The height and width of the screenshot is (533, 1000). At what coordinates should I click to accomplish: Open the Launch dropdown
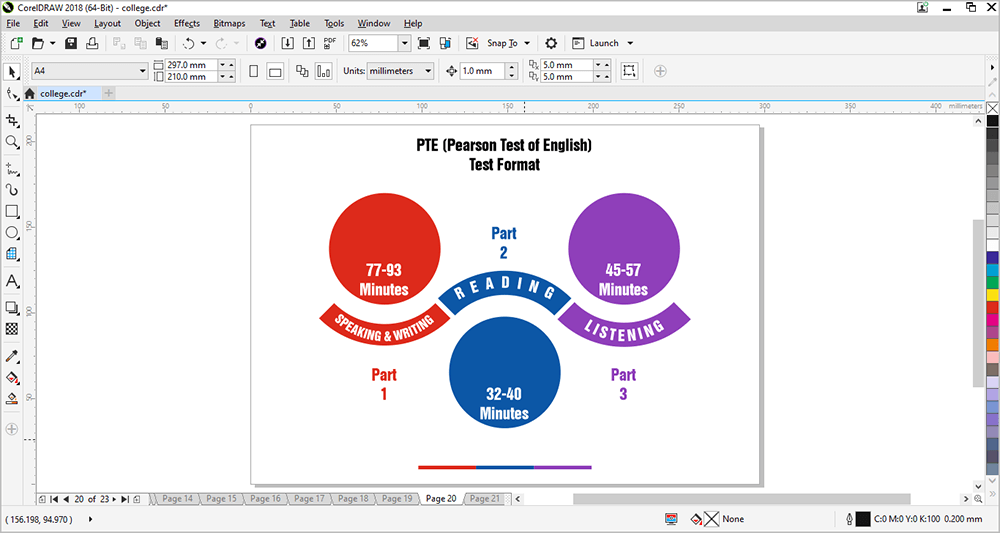[x=630, y=43]
